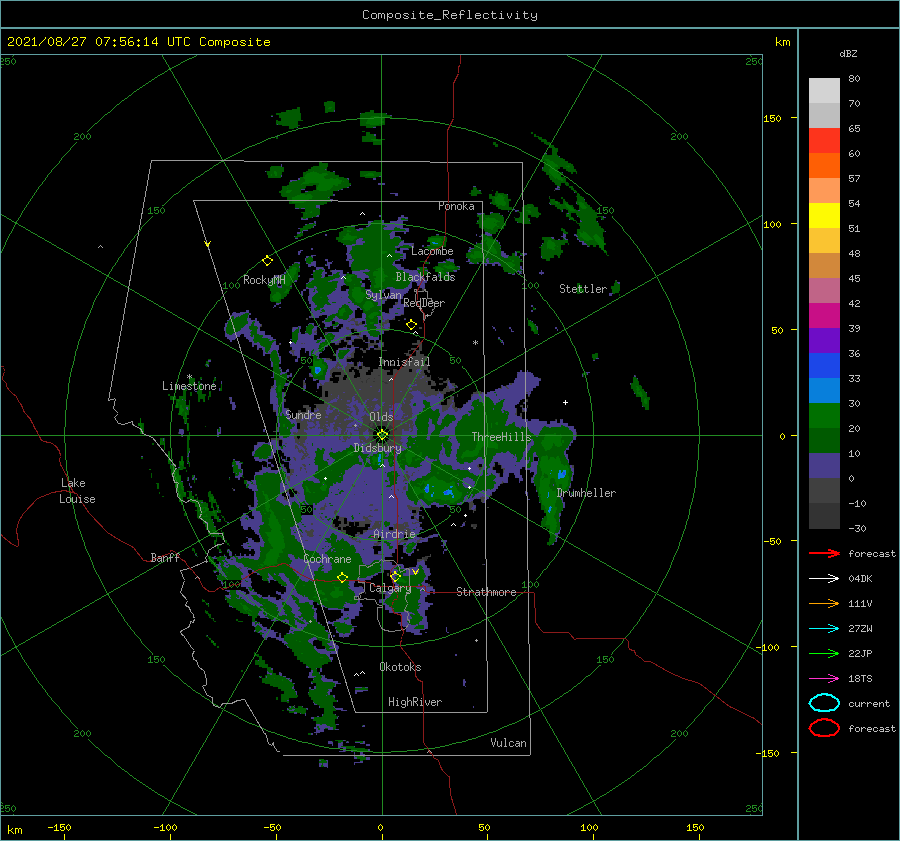Click the cyan current ellipse icon
Image resolution: width=900 pixels, height=841 pixels.
(824, 703)
